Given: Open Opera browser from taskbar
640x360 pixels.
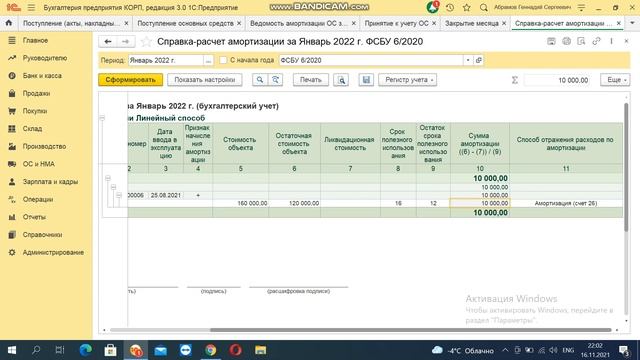Looking at the screenshot, I should point(236,350).
